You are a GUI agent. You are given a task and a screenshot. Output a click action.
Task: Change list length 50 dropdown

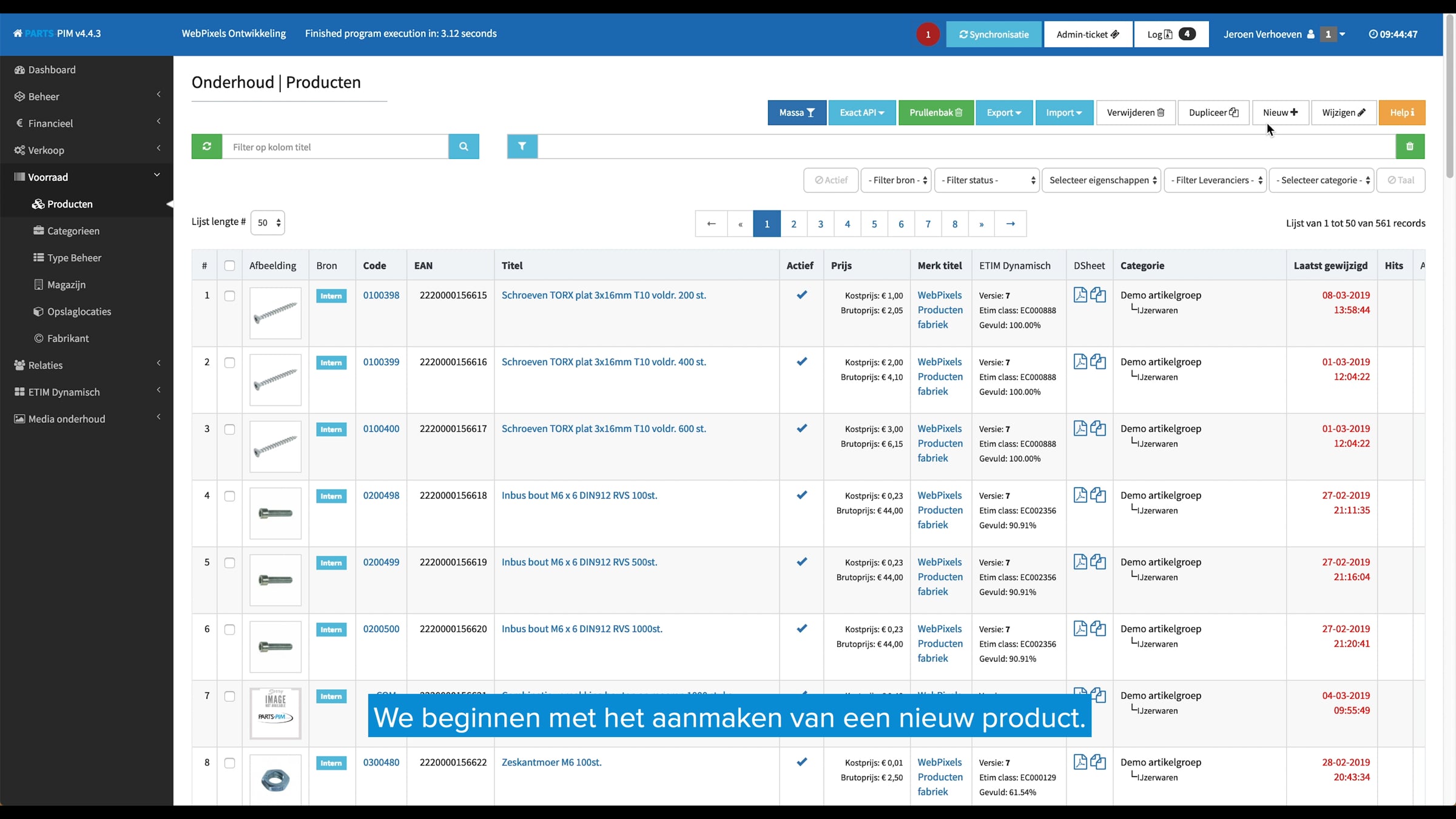(x=268, y=223)
